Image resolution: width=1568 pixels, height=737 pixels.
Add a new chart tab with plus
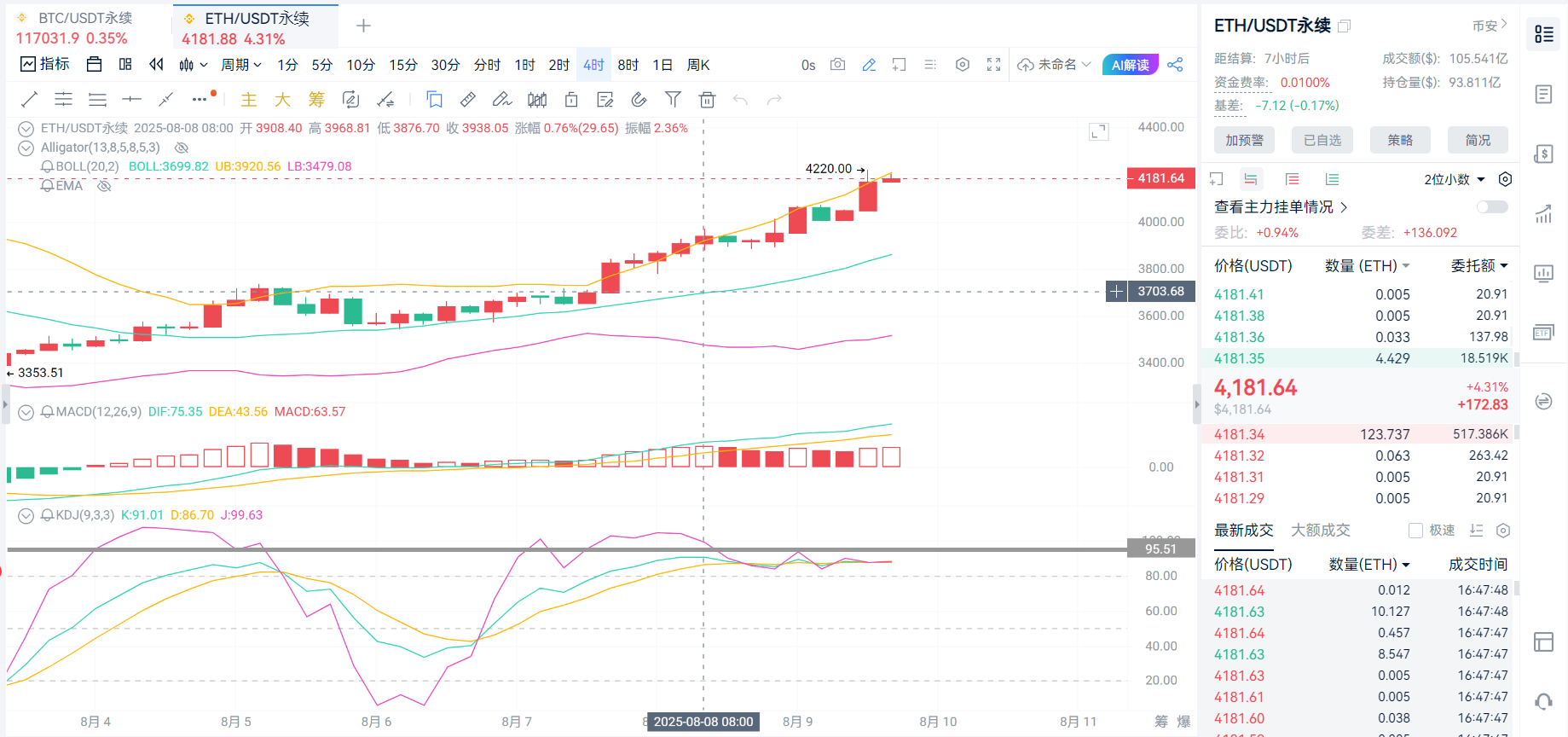pos(363,26)
